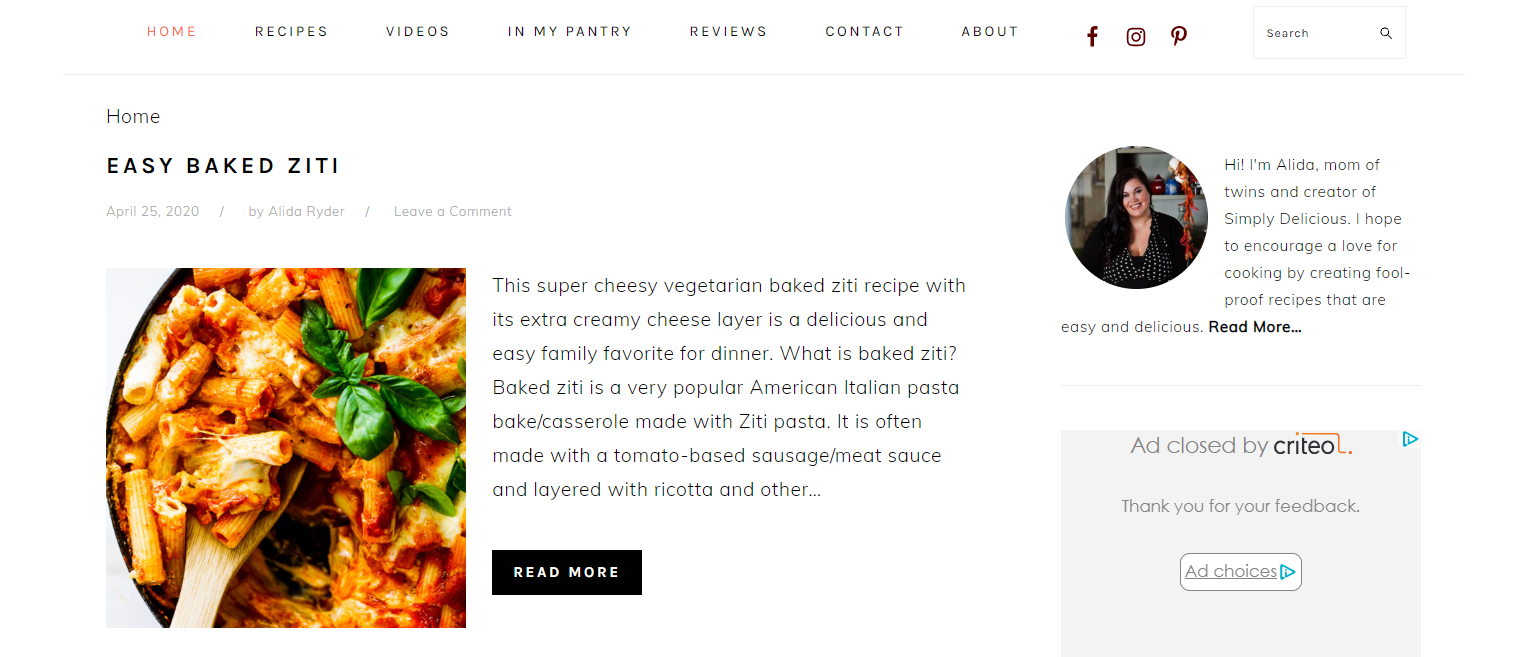Screen dimensions: 1538x657
Task: Open the Instagram social icon
Action: click(1136, 37)
